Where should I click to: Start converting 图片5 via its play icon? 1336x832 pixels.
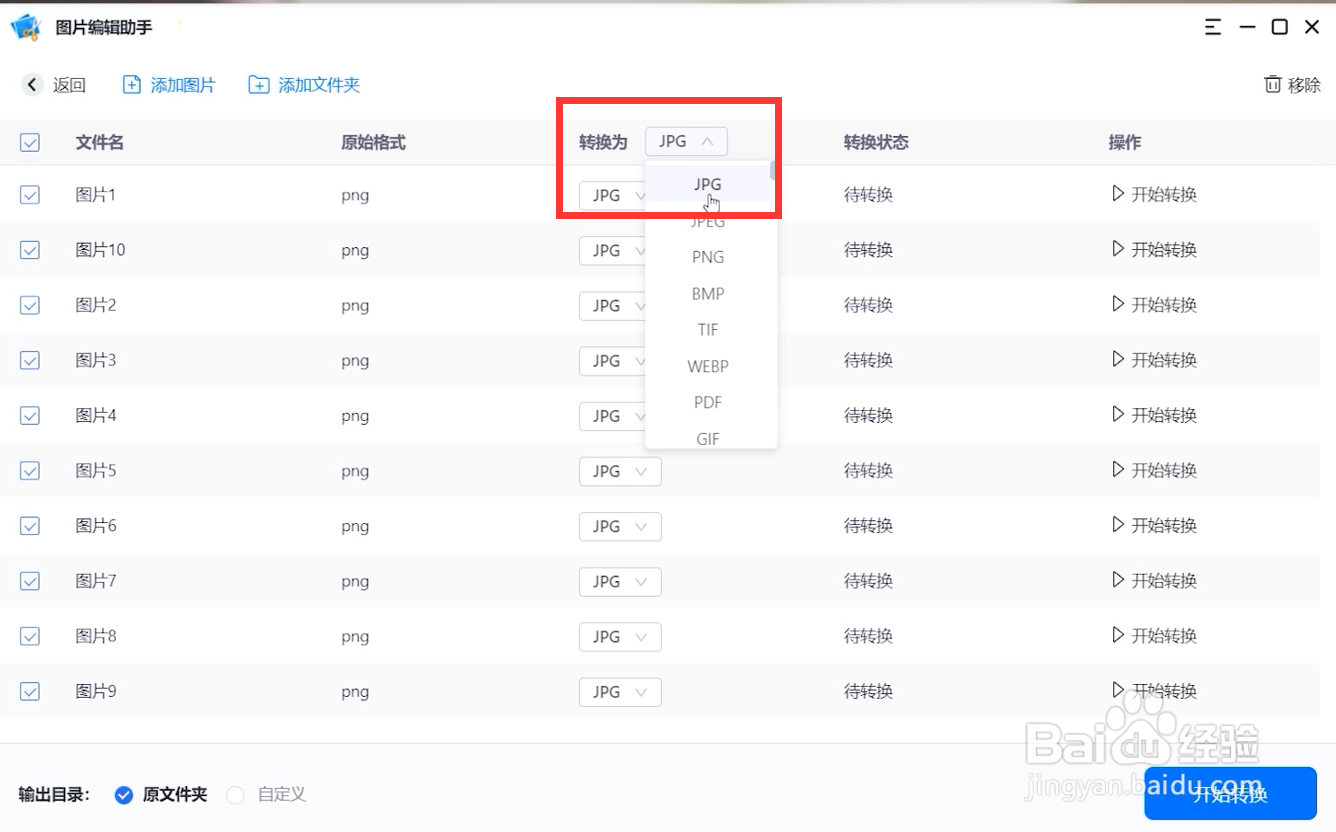(1118, 469)
